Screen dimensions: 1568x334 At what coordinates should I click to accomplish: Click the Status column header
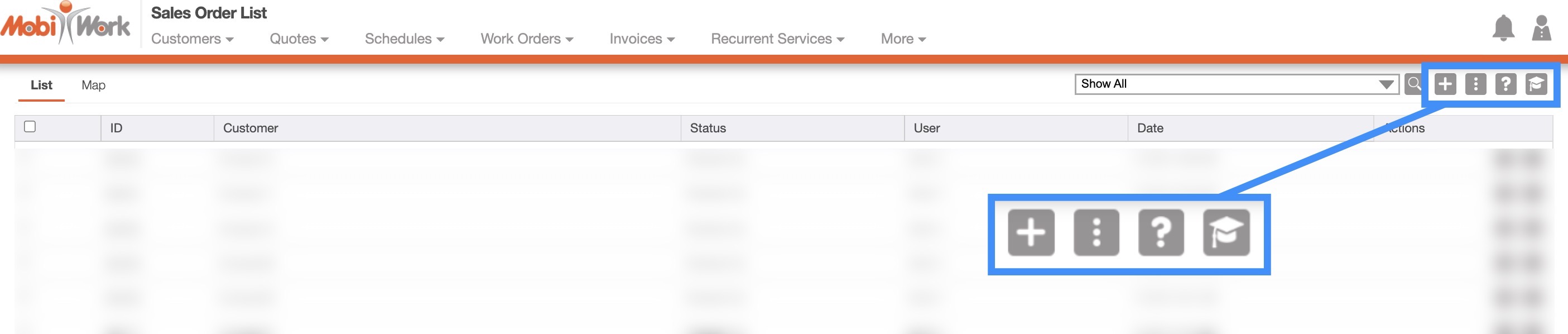coord(708,128)
